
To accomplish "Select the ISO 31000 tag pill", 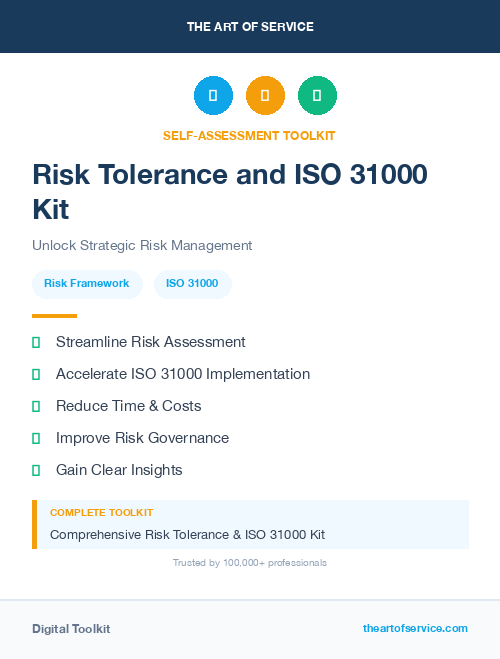I will [x=192, y=284].
